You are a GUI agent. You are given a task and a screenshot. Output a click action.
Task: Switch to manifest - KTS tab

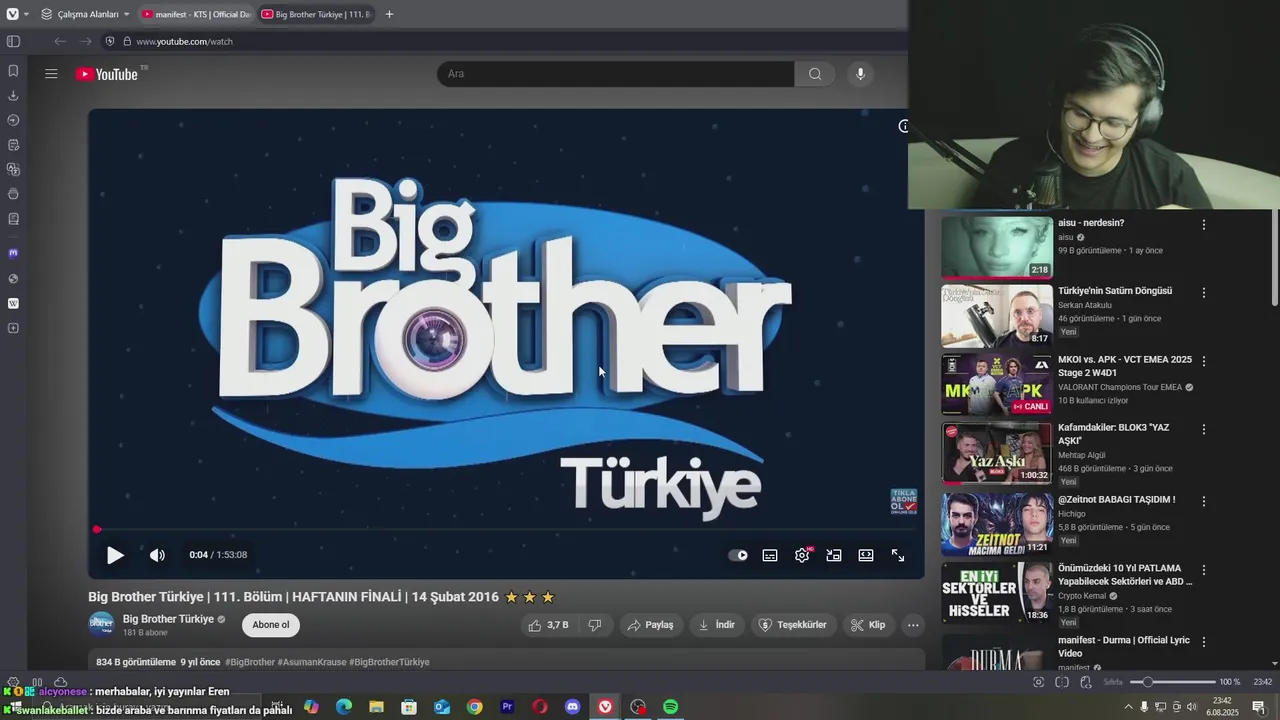pyautogui.click(x=196, y=14)
